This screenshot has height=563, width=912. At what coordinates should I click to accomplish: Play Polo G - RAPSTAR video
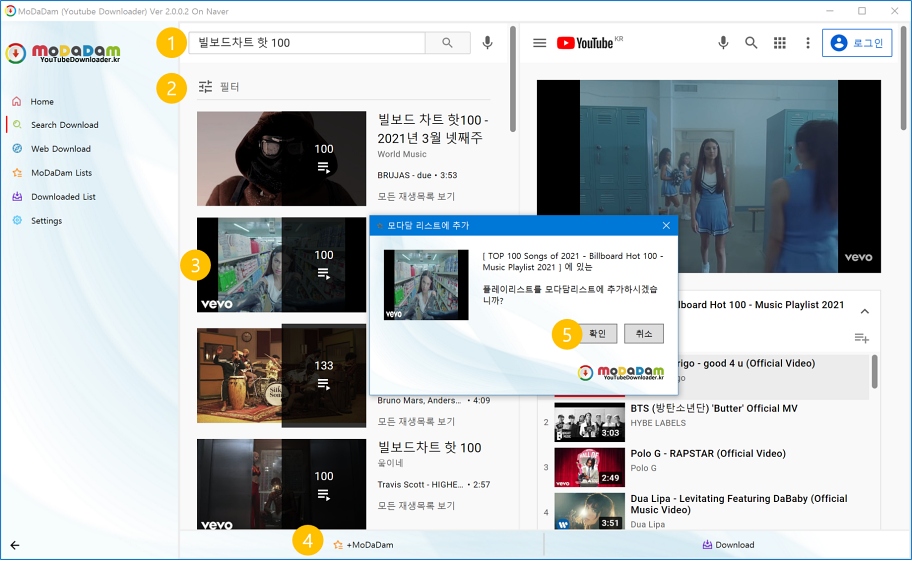[x=708, y=453]
